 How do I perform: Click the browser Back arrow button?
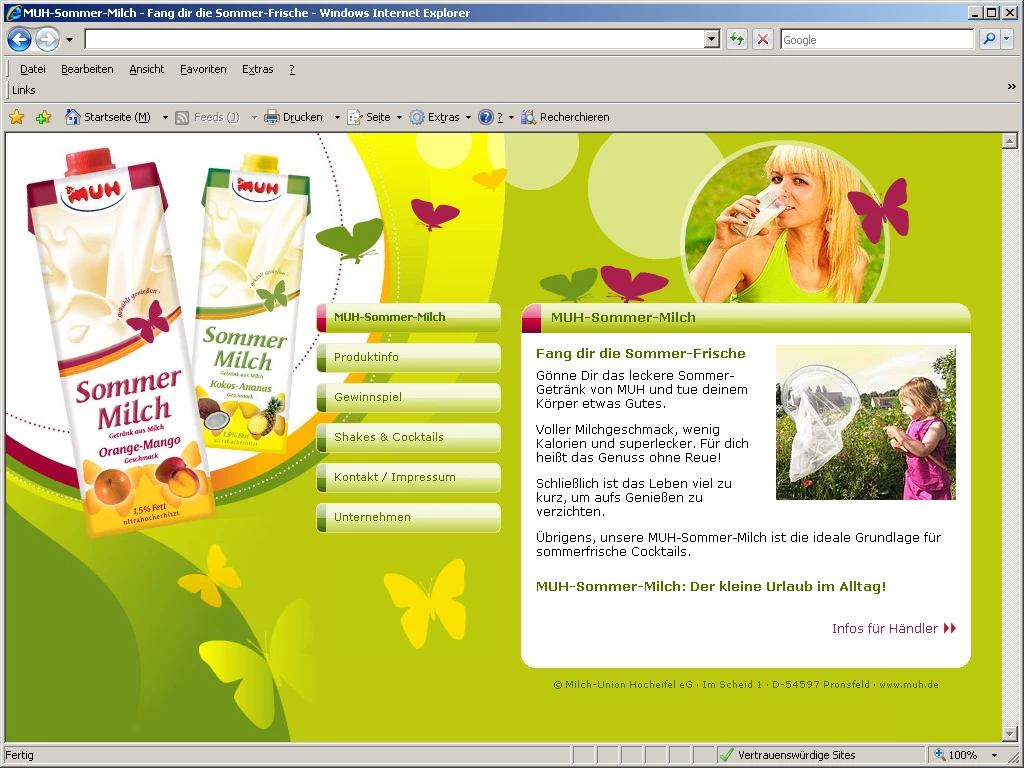[19, 40]
